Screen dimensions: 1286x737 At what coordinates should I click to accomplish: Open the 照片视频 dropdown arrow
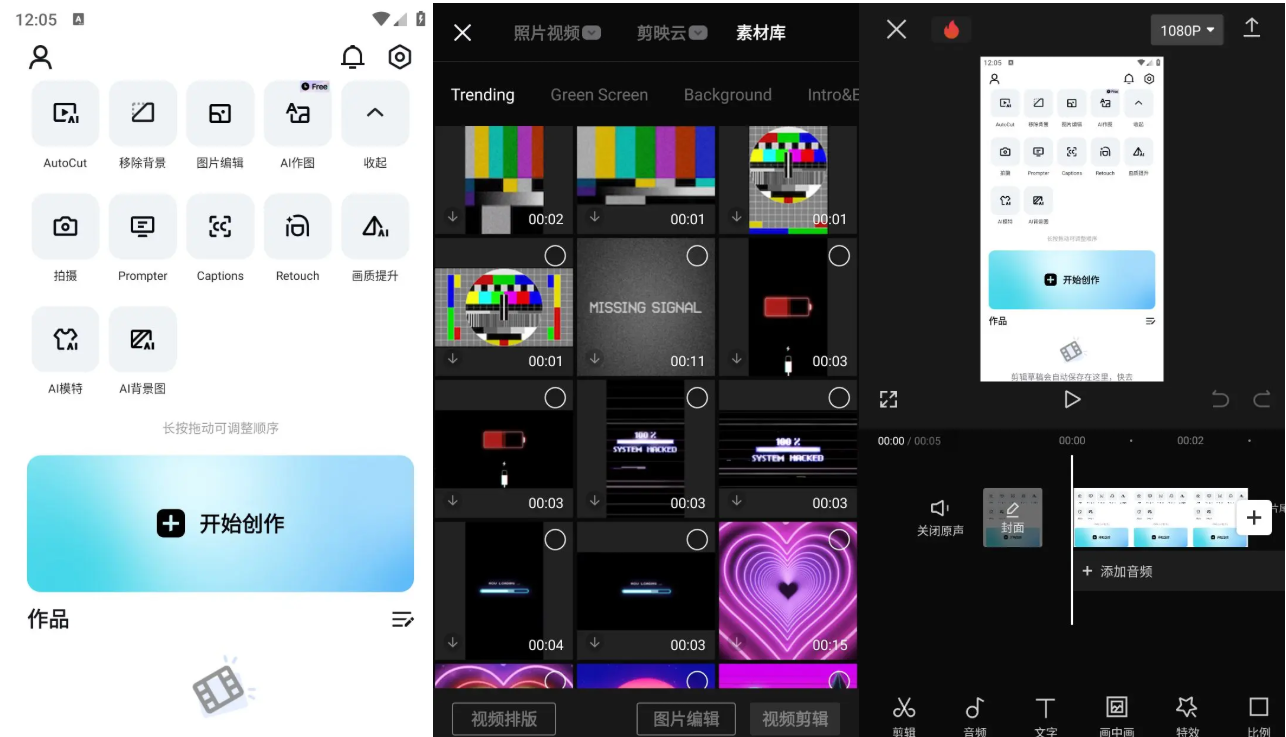point(591,32)
